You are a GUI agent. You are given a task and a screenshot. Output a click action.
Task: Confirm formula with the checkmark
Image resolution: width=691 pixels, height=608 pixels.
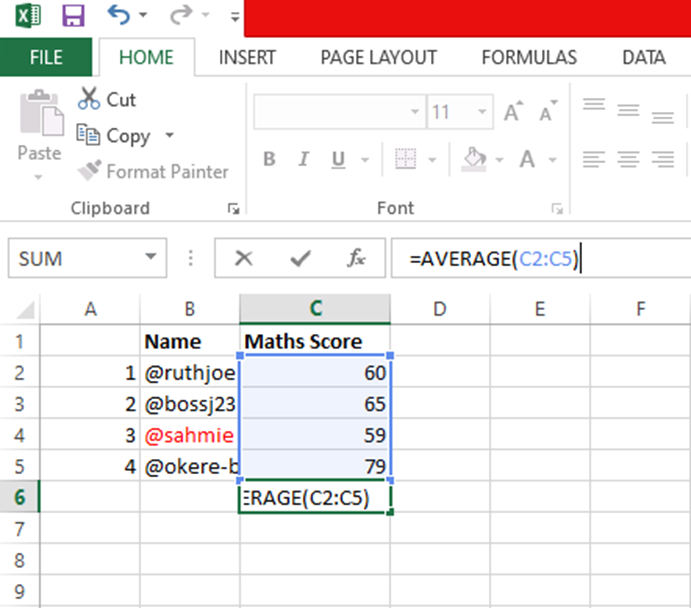tap(301, 258)
